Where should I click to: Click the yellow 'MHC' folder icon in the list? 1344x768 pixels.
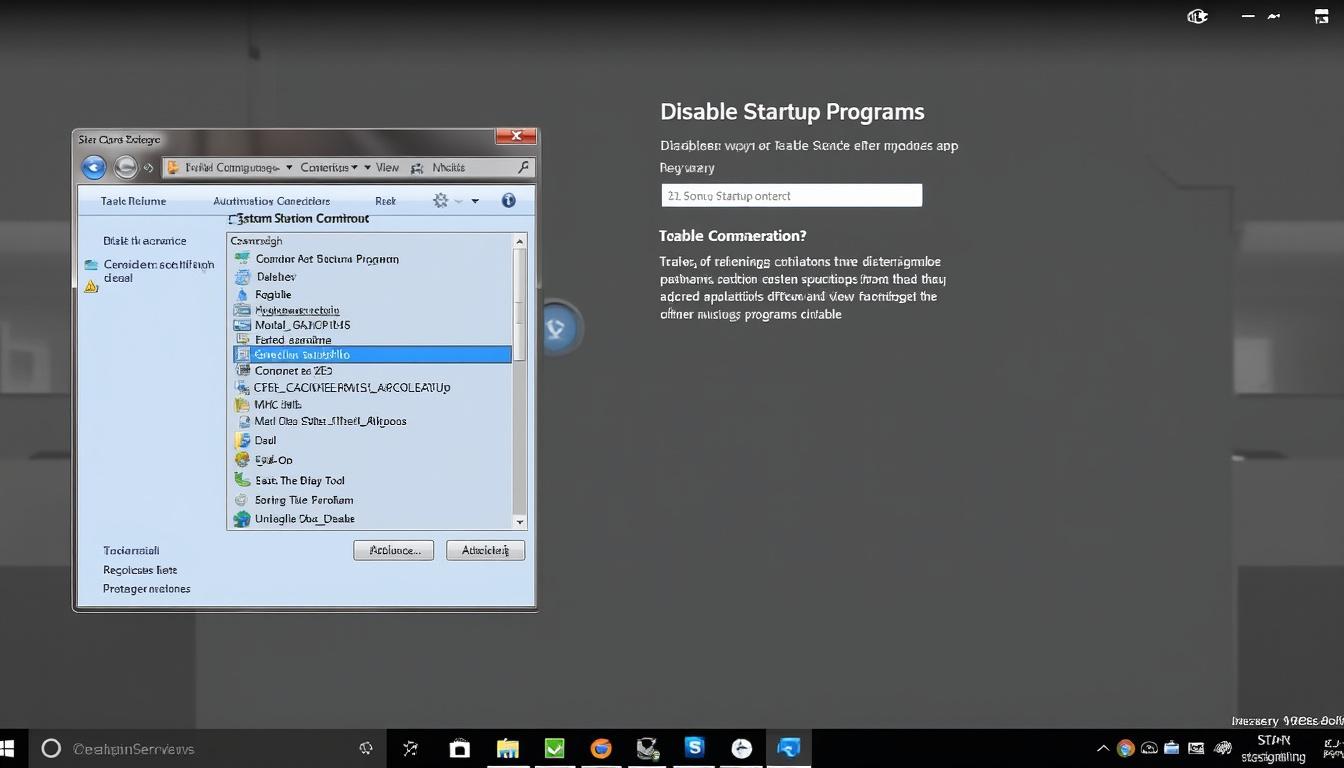pyautogui.click(x=241, y=404)
